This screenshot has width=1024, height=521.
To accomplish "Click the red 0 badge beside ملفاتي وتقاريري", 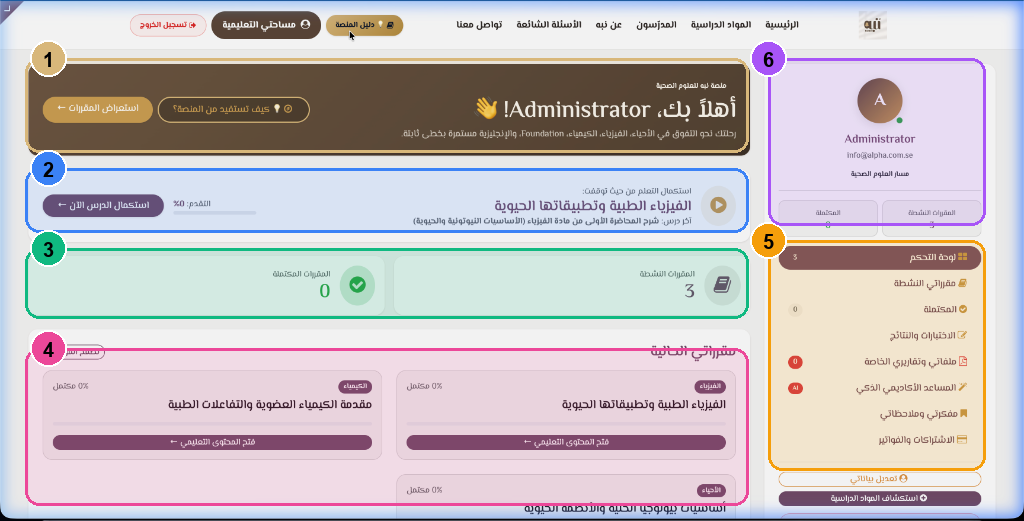I will pyautogui.click(x=795, y=362).
